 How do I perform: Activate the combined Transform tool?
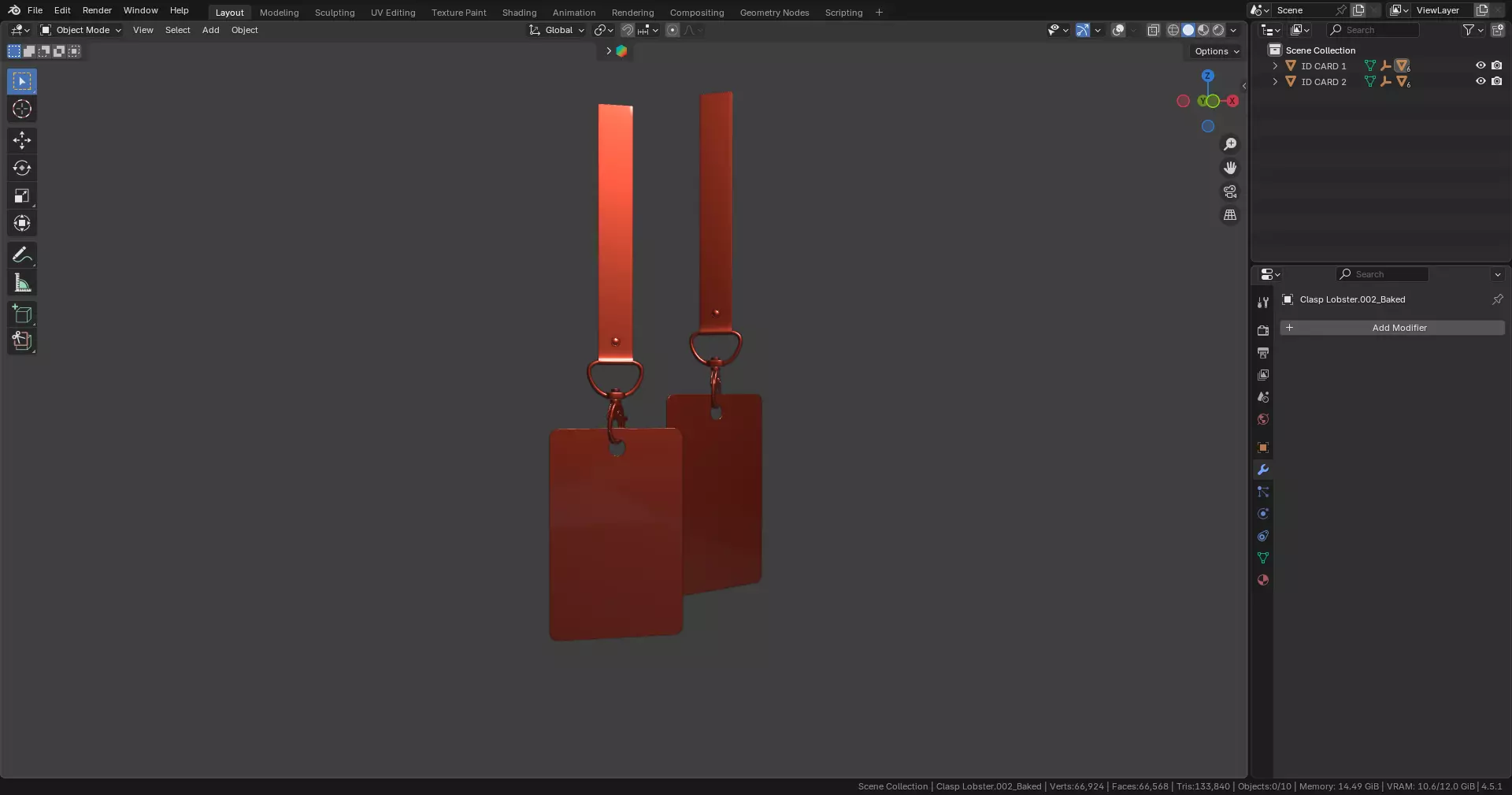[22, 223]
